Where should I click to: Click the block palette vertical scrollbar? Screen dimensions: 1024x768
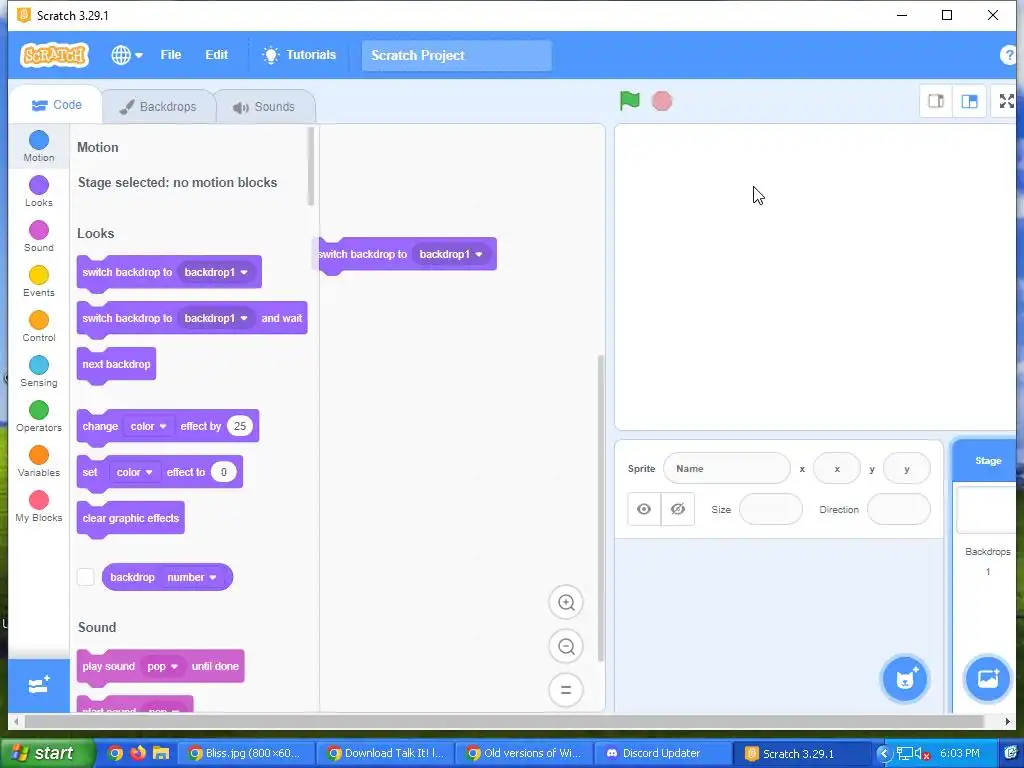(x=312, y=166)
